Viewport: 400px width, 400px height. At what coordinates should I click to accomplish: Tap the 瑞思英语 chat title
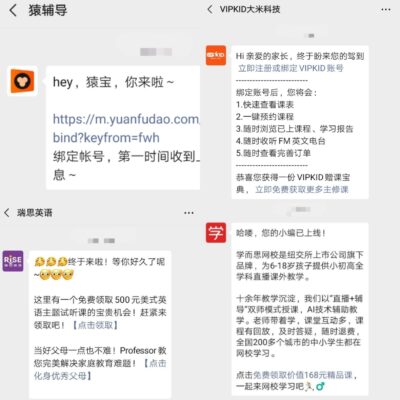point(35,213)
